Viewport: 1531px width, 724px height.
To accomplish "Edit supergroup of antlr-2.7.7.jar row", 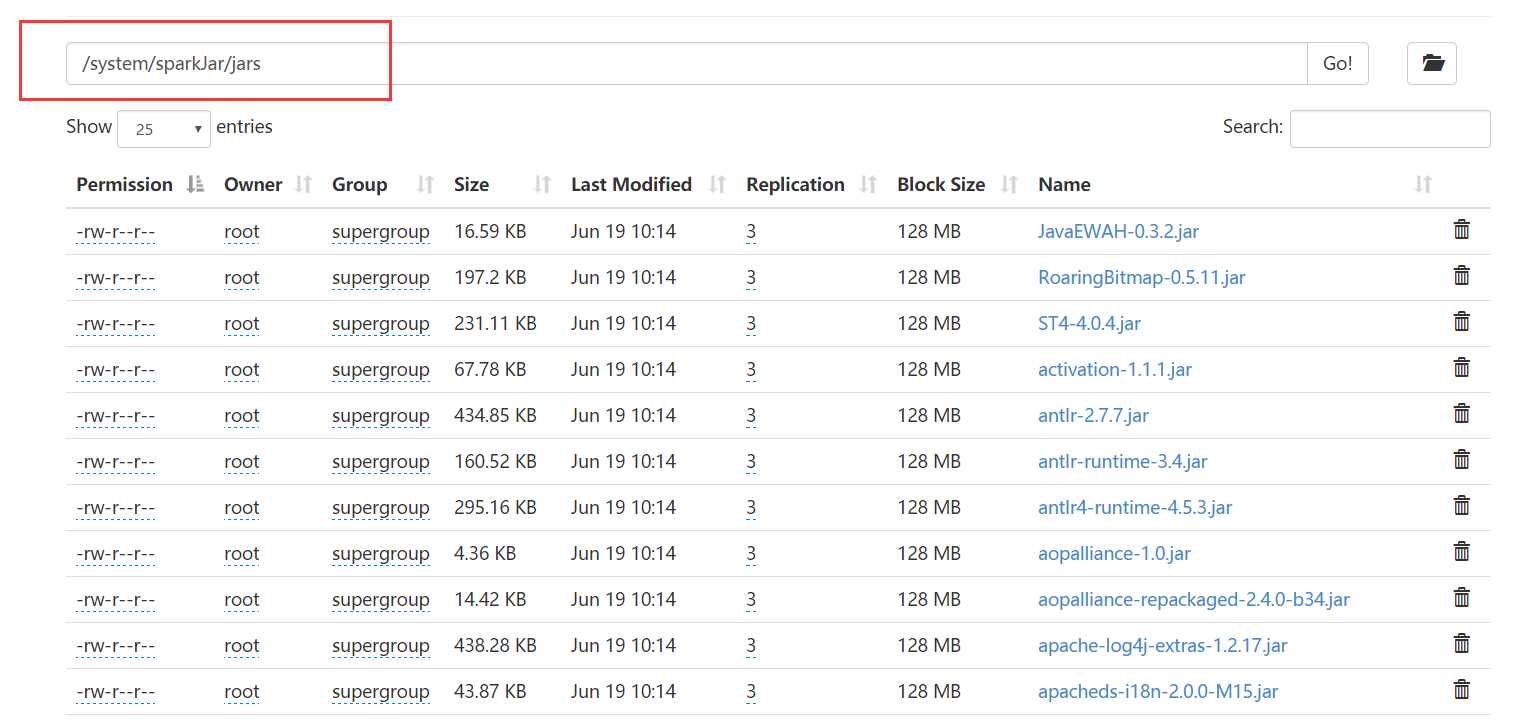I will pos(381,416).
